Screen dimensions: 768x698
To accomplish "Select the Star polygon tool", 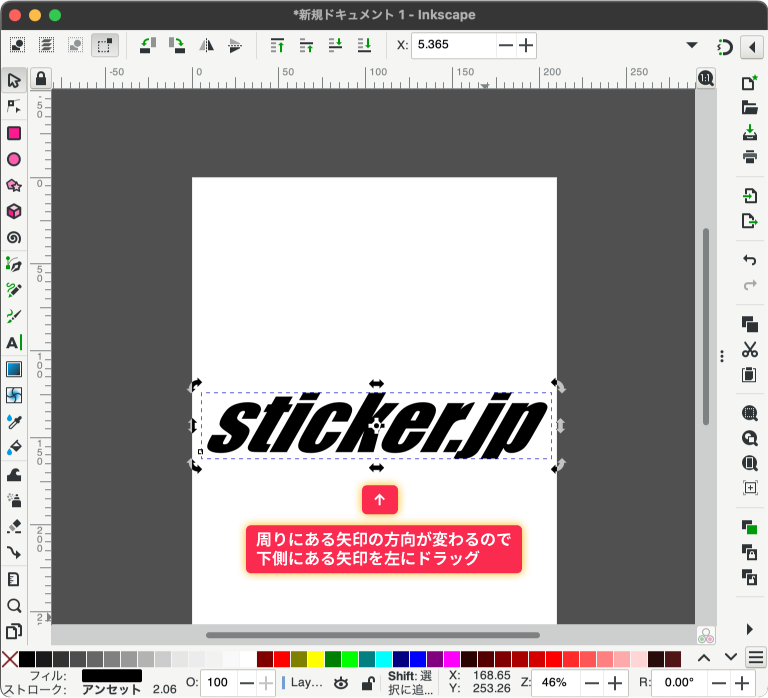I will pyautogui.click(x=14, y=186).
